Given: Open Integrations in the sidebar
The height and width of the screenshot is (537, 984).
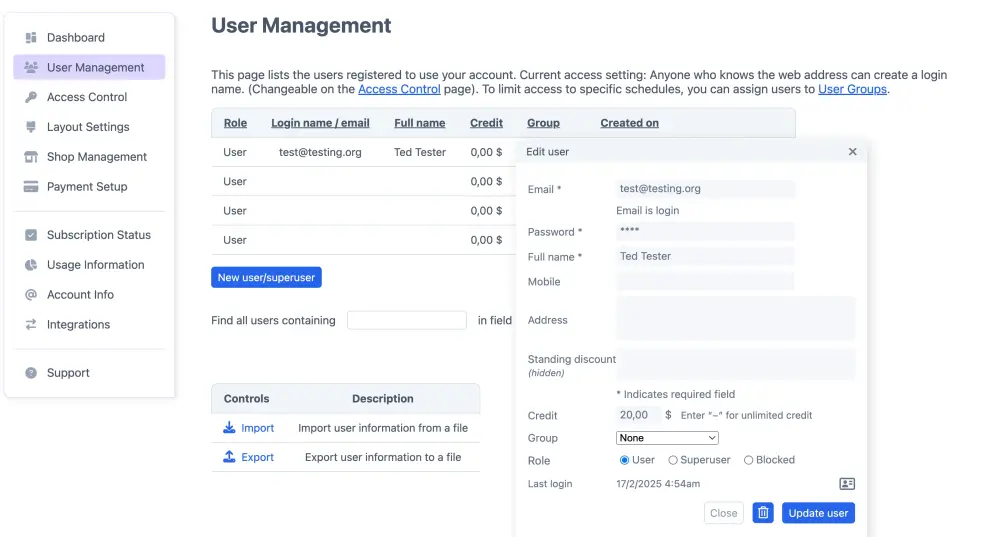Looking at the screenshot, I should coord(78,324).
